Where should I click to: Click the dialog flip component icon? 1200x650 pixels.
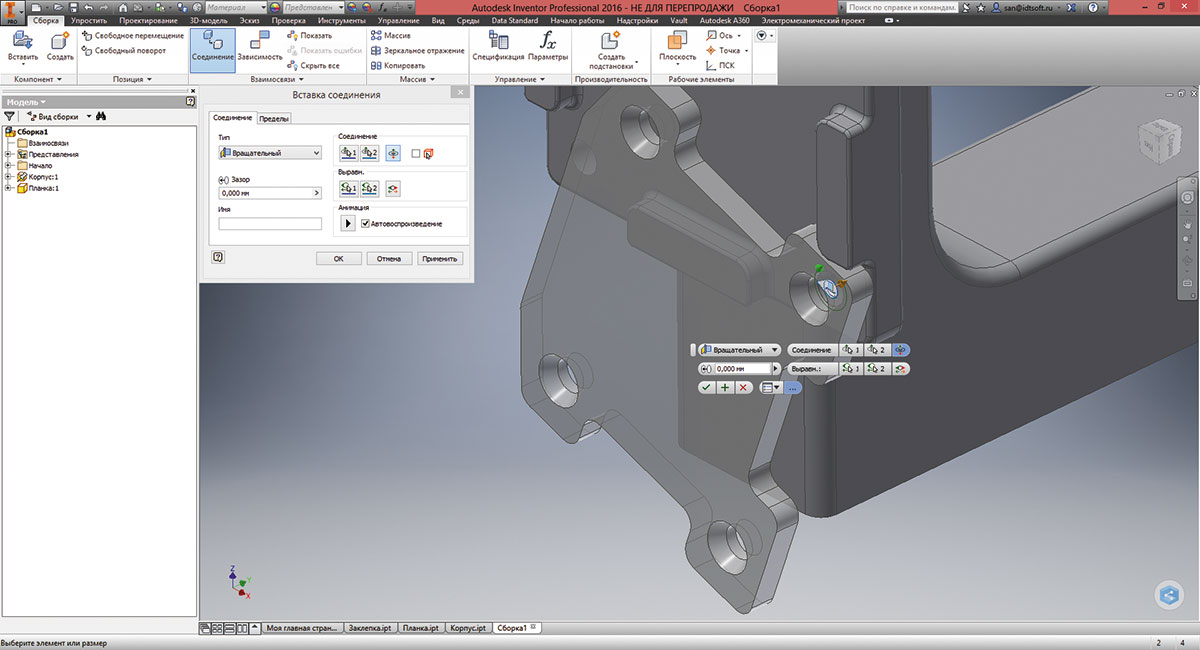point(393,153)
